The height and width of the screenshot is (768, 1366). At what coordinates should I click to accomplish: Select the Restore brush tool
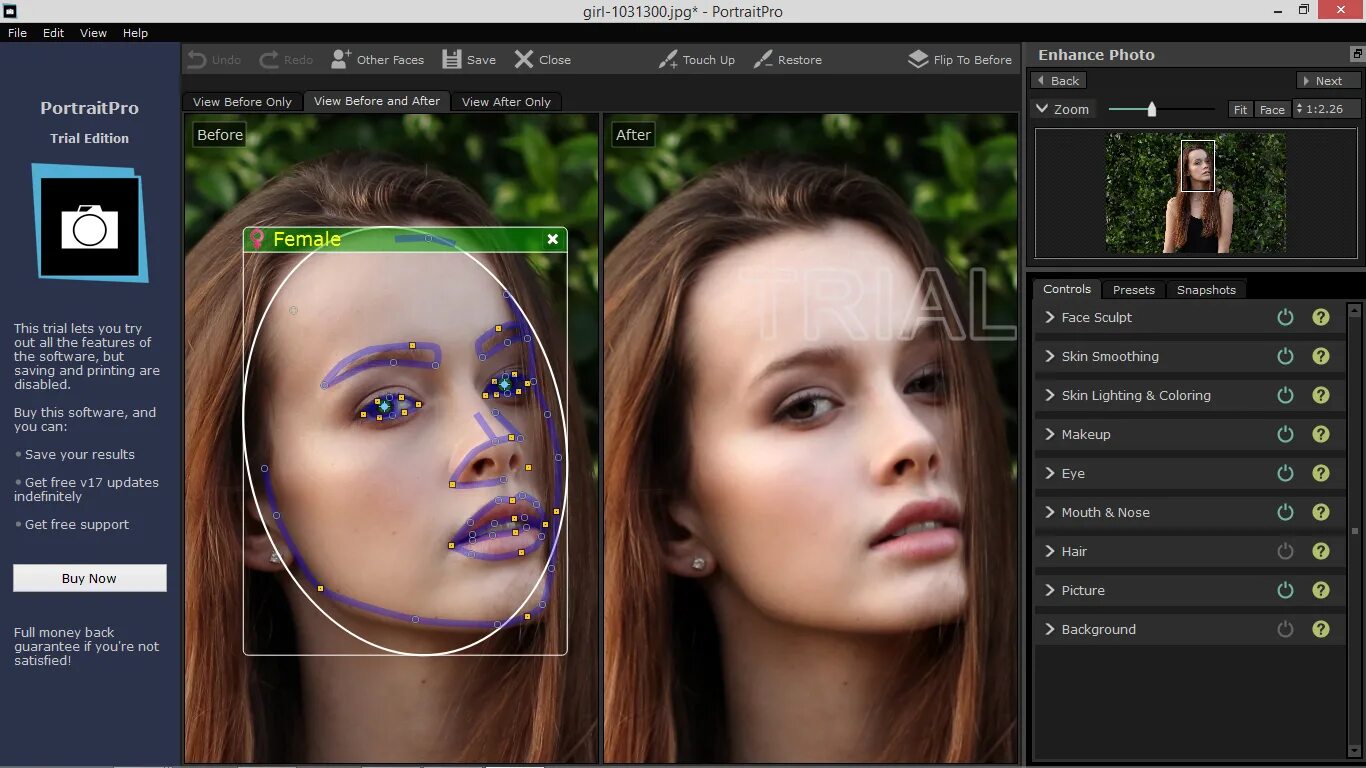787,60
